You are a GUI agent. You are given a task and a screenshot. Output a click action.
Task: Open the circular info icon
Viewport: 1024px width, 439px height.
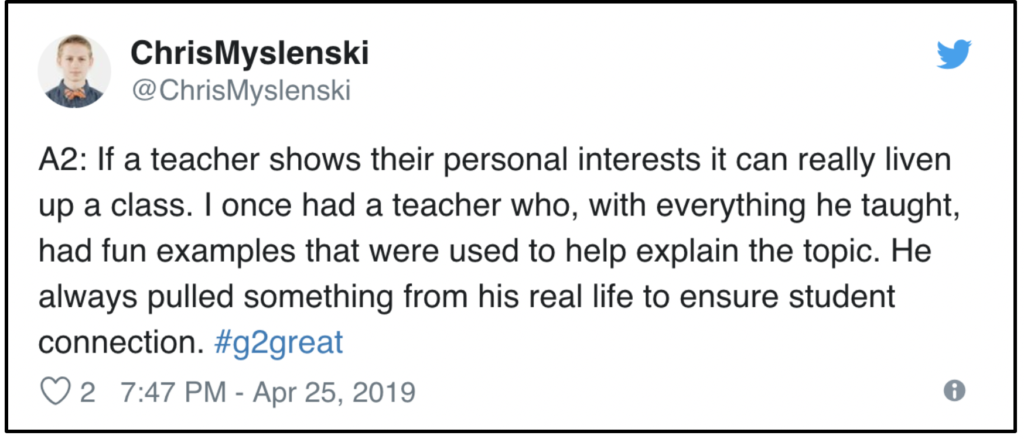[955, 391]
